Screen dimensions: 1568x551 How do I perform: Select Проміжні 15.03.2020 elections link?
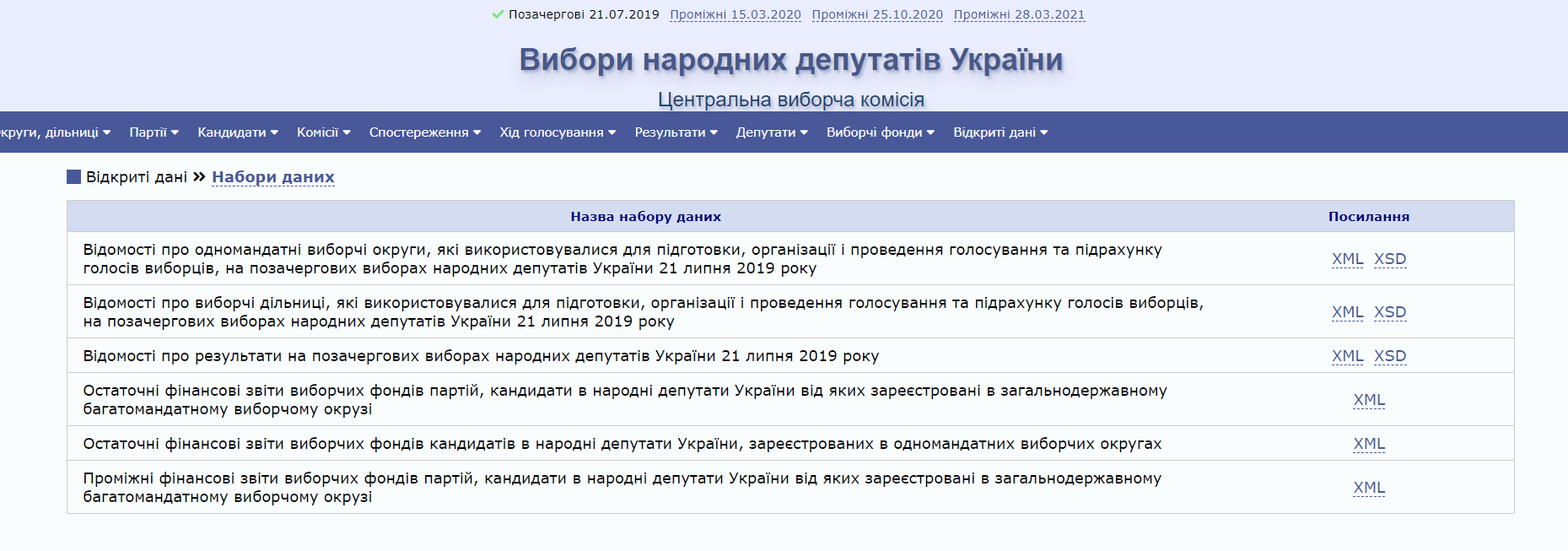[x=735, y=14]
